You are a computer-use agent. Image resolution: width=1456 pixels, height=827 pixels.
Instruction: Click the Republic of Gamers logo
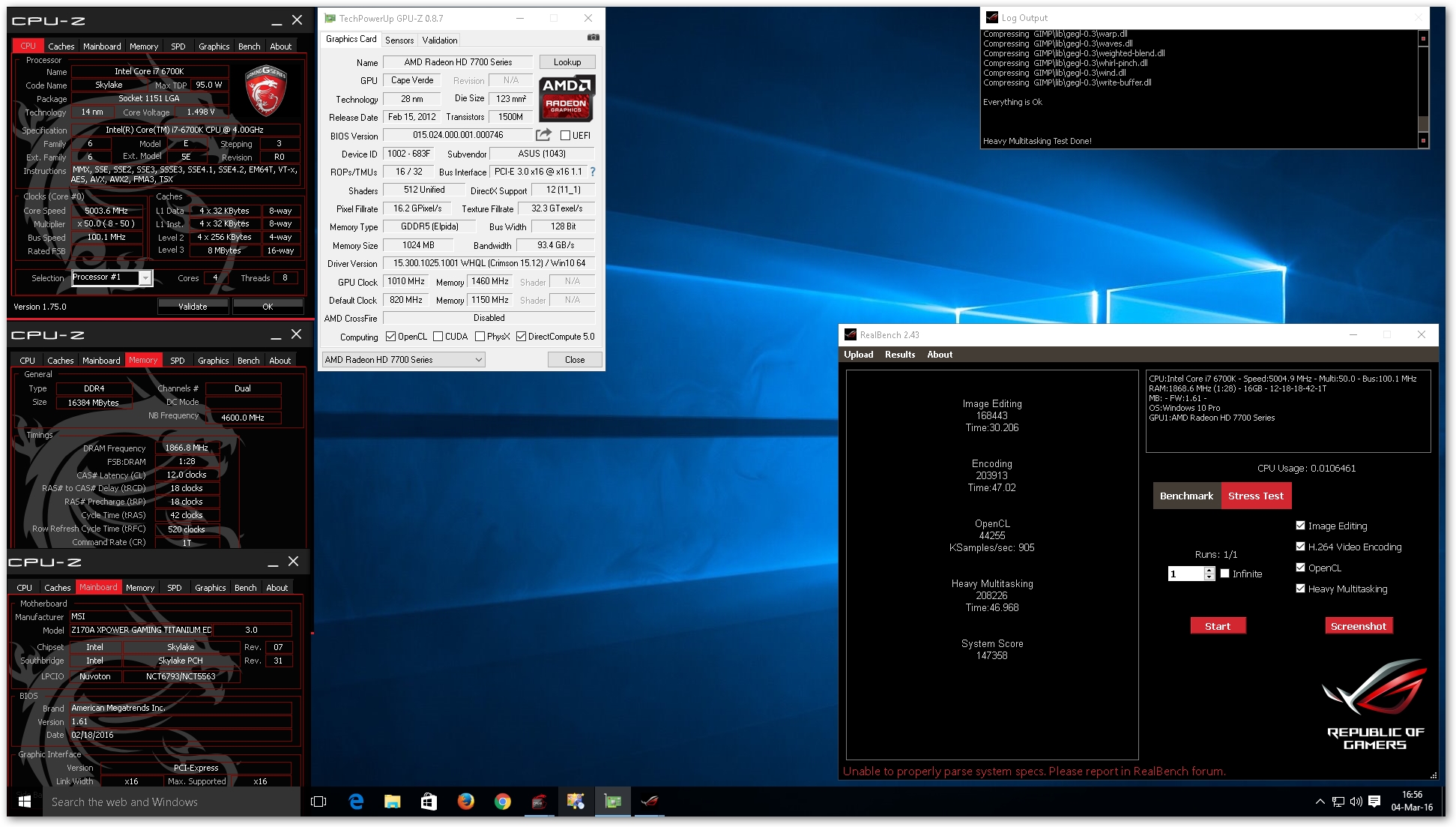(x=1375, y=705)
